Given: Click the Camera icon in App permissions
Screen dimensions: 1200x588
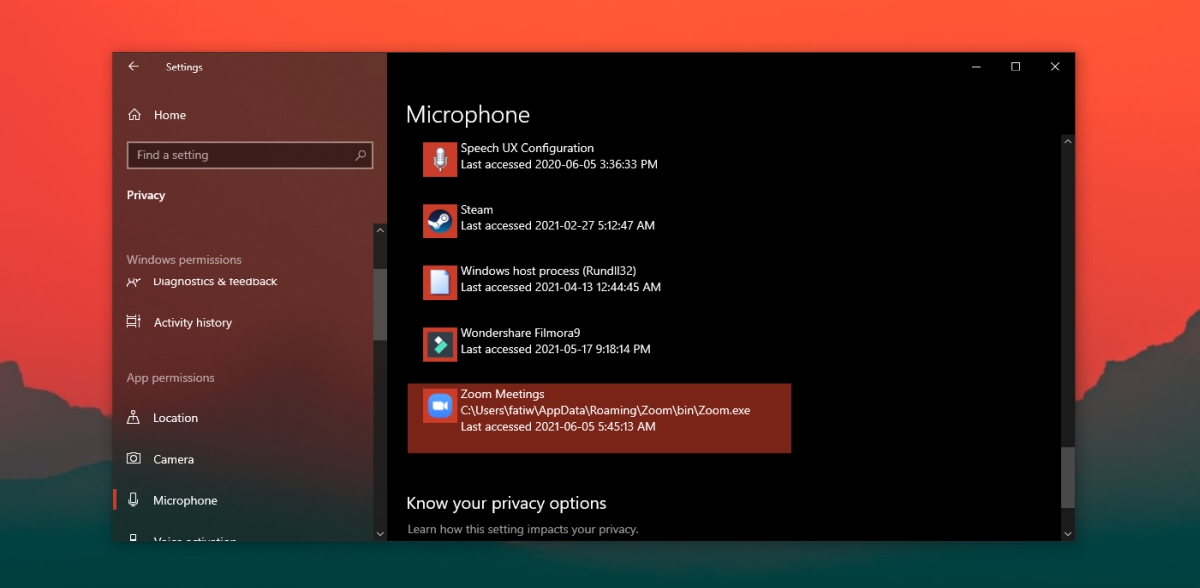Looking at the screenshot, I should (x=134, y=459).
